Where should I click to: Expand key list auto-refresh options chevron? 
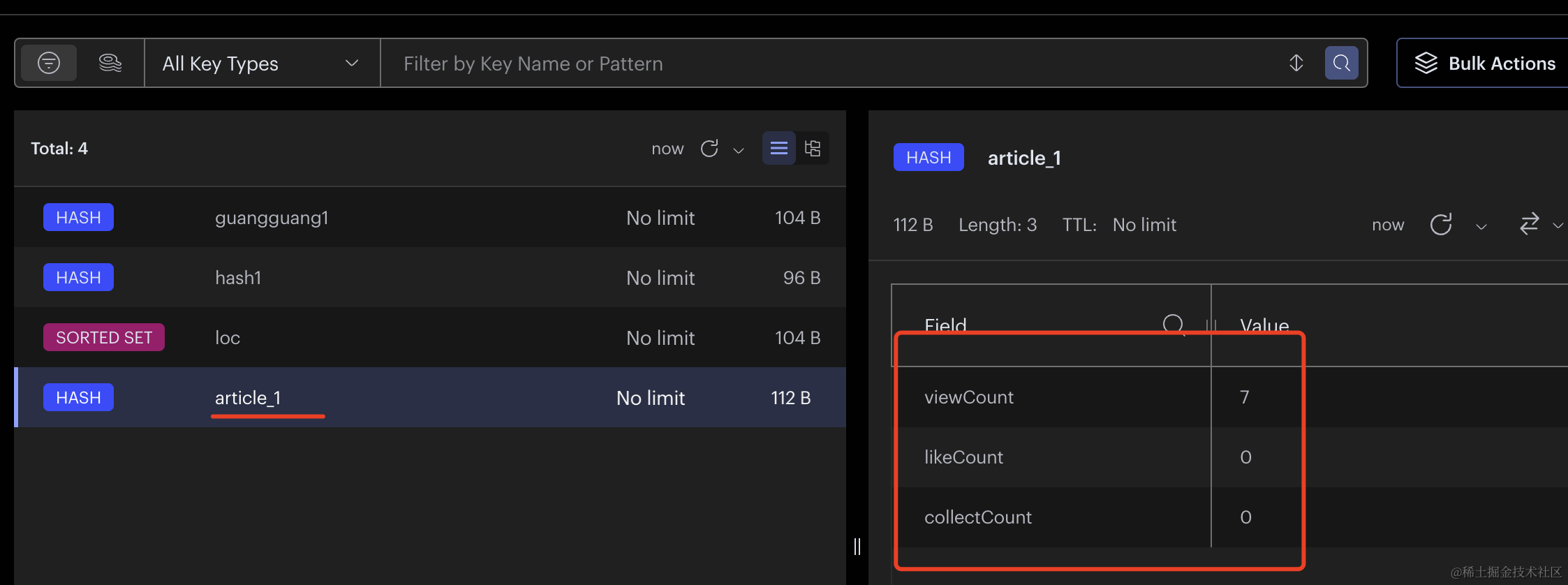pos(739,150)
